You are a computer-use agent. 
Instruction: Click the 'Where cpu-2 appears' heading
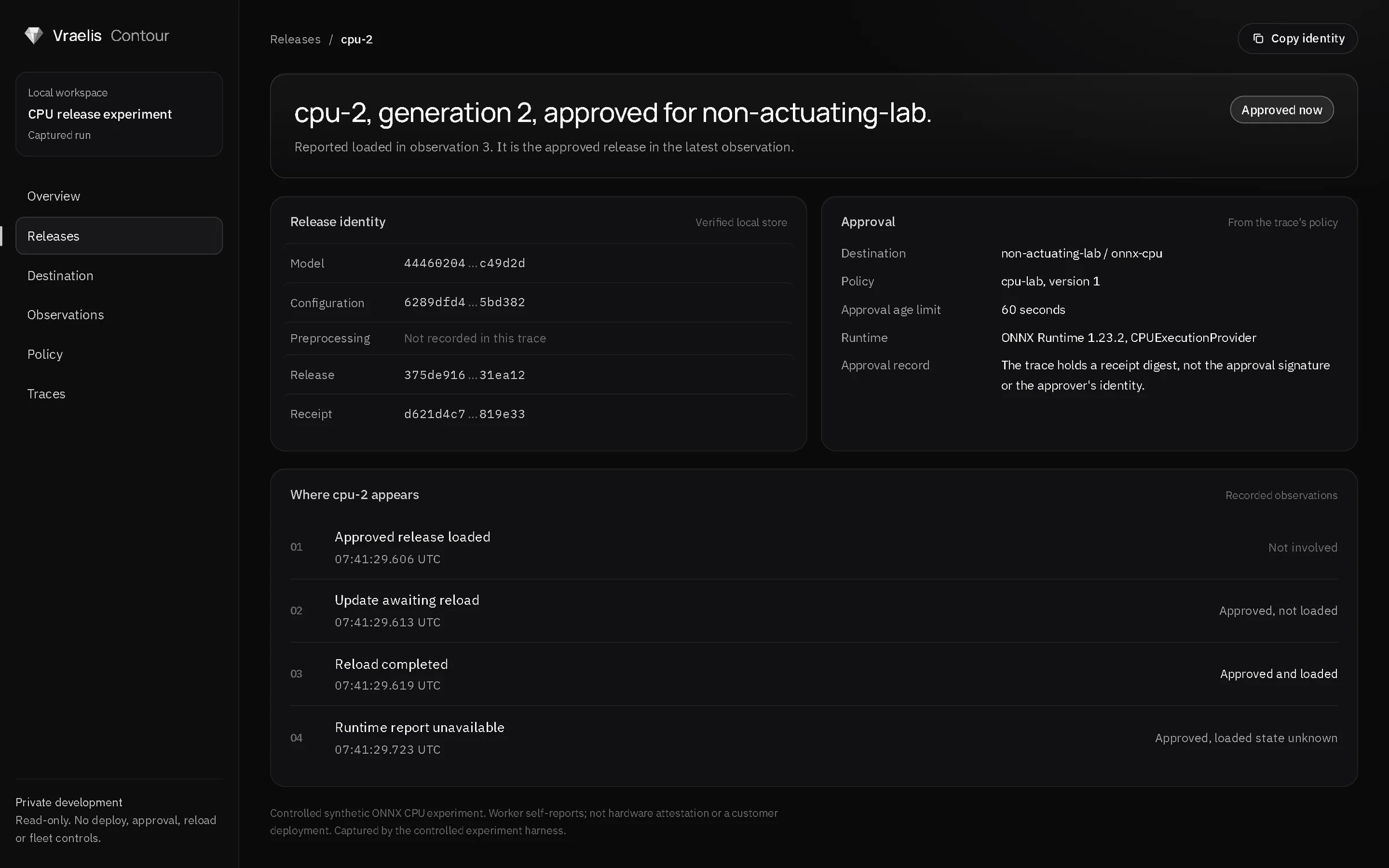tap(354, 495)
